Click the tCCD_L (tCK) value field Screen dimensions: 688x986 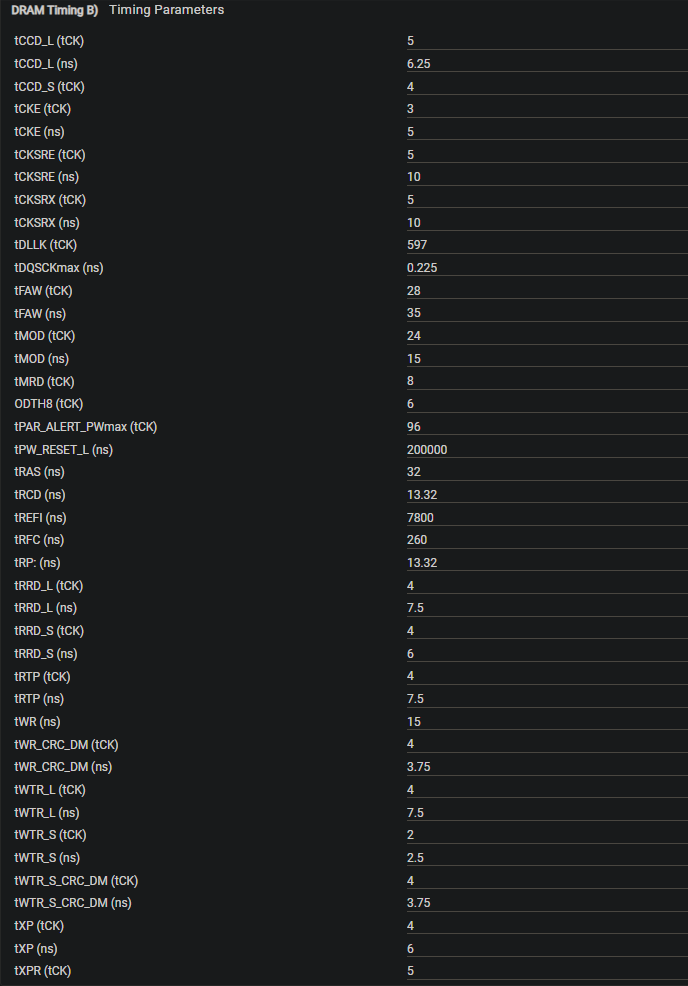pos(547,41)
